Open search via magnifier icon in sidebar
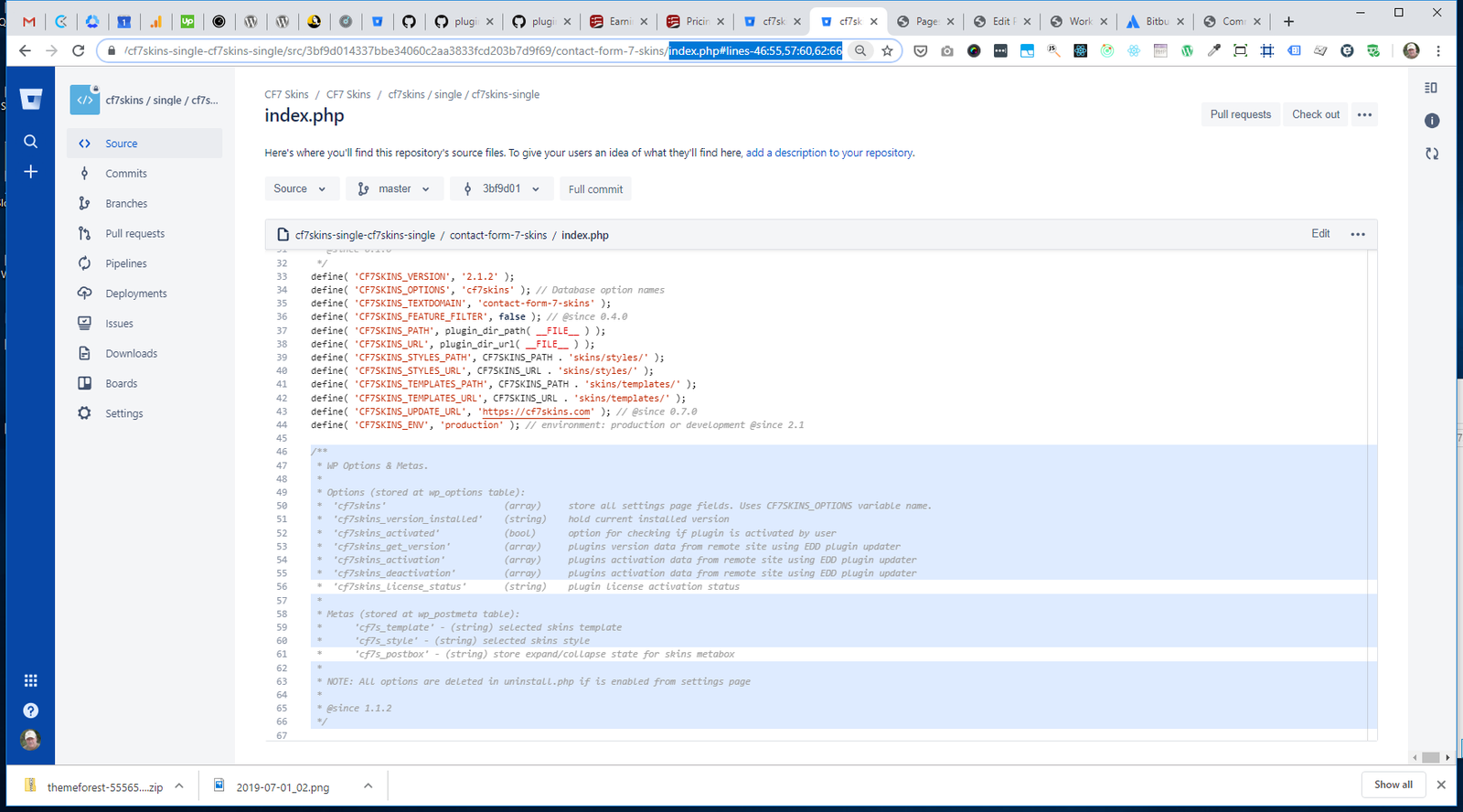This screenshot has height=812, width=1463. click(31, 142)
